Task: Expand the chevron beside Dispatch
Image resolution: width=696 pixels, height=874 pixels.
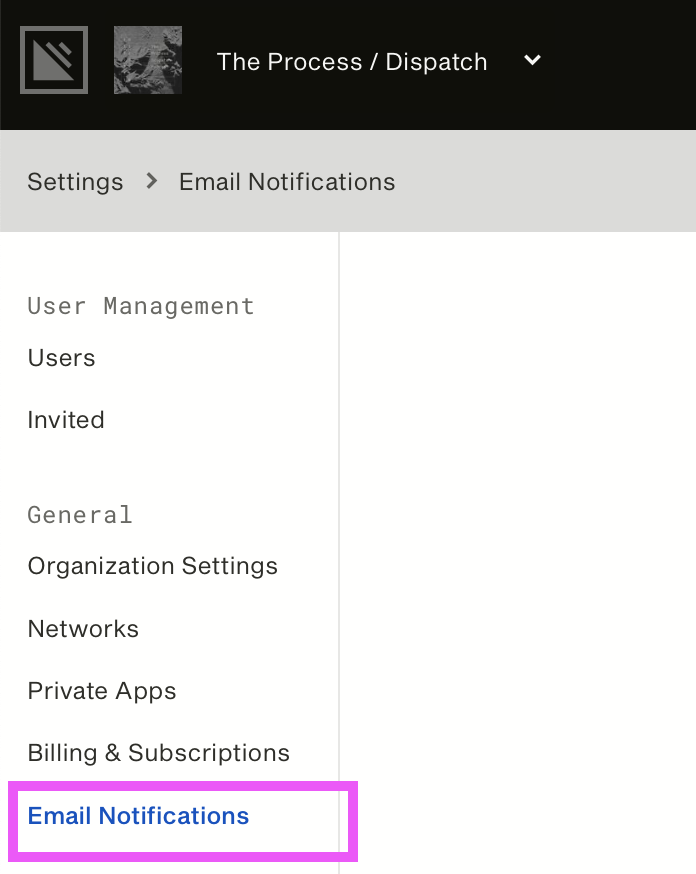Action: [533, 60]
